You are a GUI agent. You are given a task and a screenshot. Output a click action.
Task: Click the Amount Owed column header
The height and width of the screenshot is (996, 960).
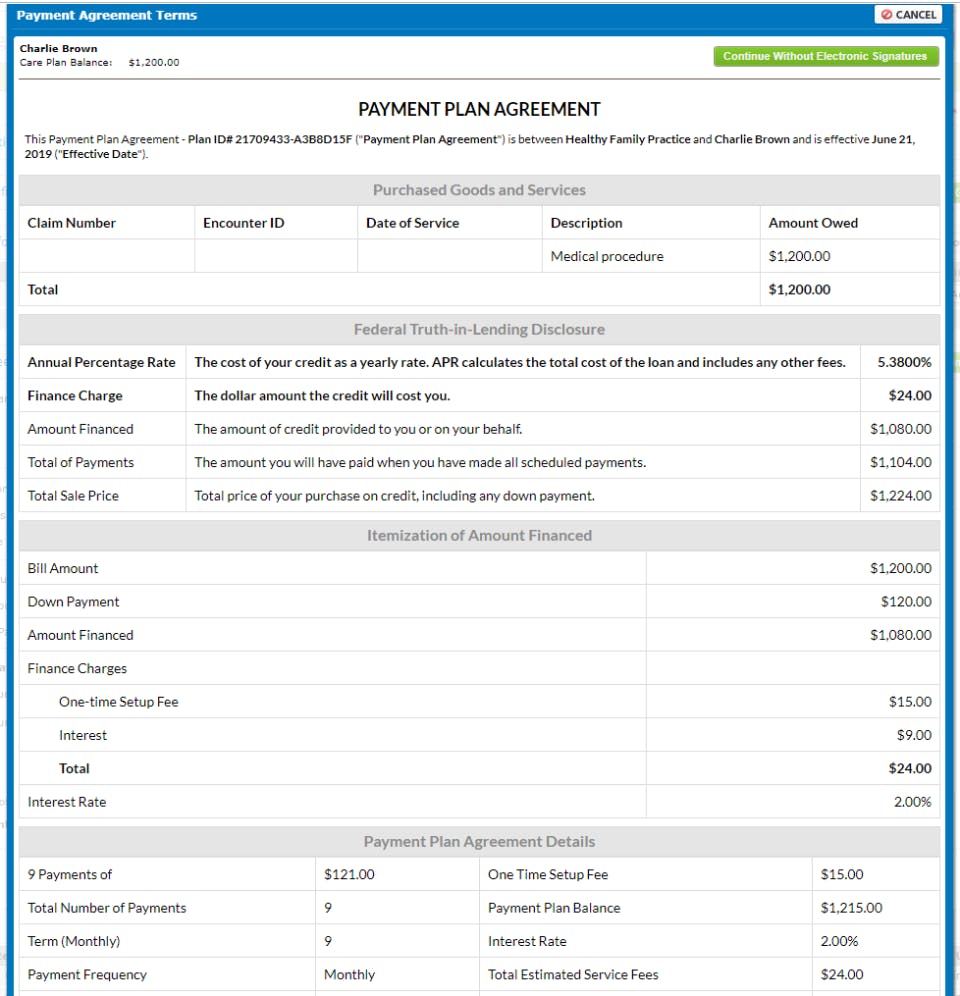click(x=813, y=223)
